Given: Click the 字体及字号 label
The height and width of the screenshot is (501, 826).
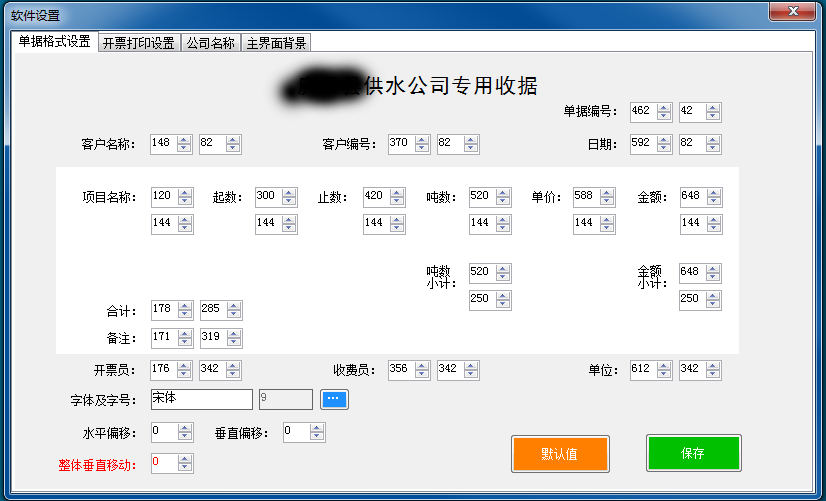Looking at the screenshot, I should [103, 400].
